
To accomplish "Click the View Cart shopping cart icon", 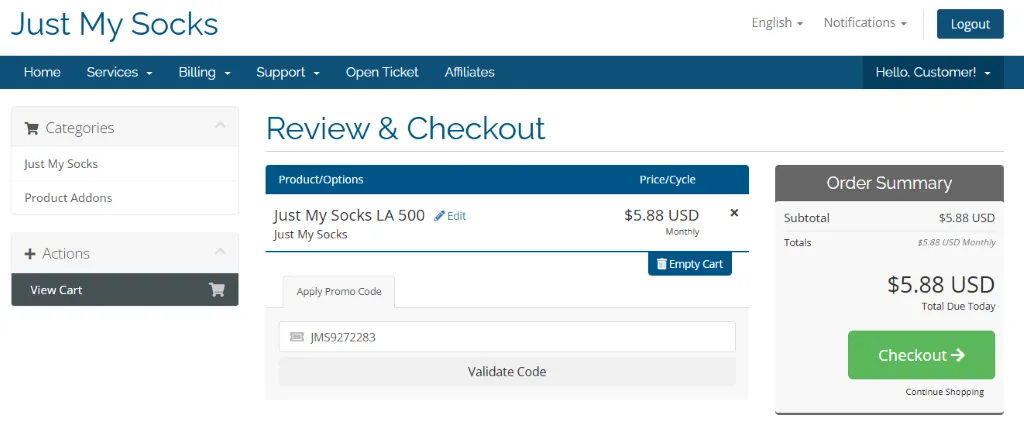I will coord(217,289).
